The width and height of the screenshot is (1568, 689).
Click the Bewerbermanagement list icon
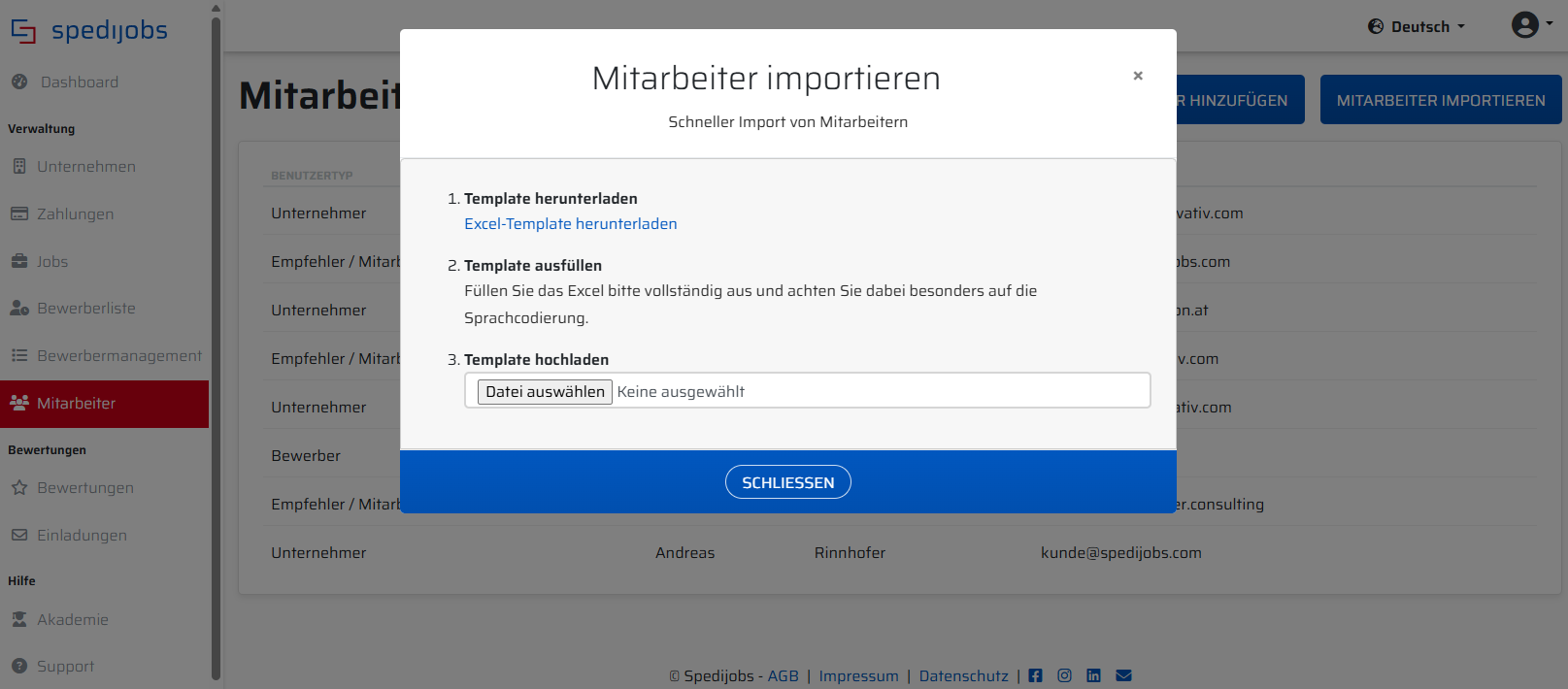(x=19, y=356)
